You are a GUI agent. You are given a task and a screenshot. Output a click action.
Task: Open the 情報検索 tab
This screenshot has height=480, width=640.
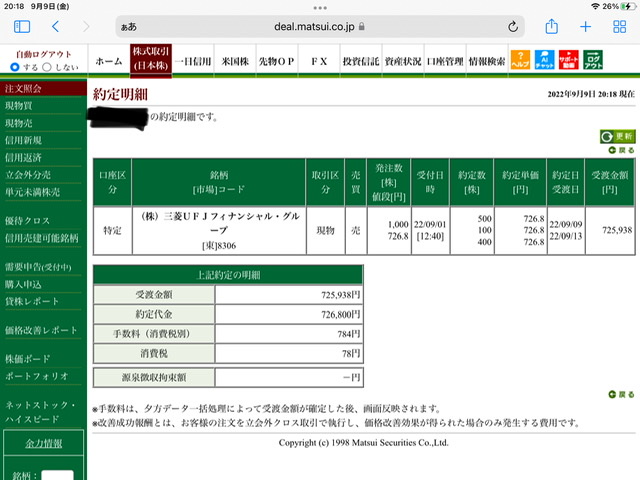487,61
